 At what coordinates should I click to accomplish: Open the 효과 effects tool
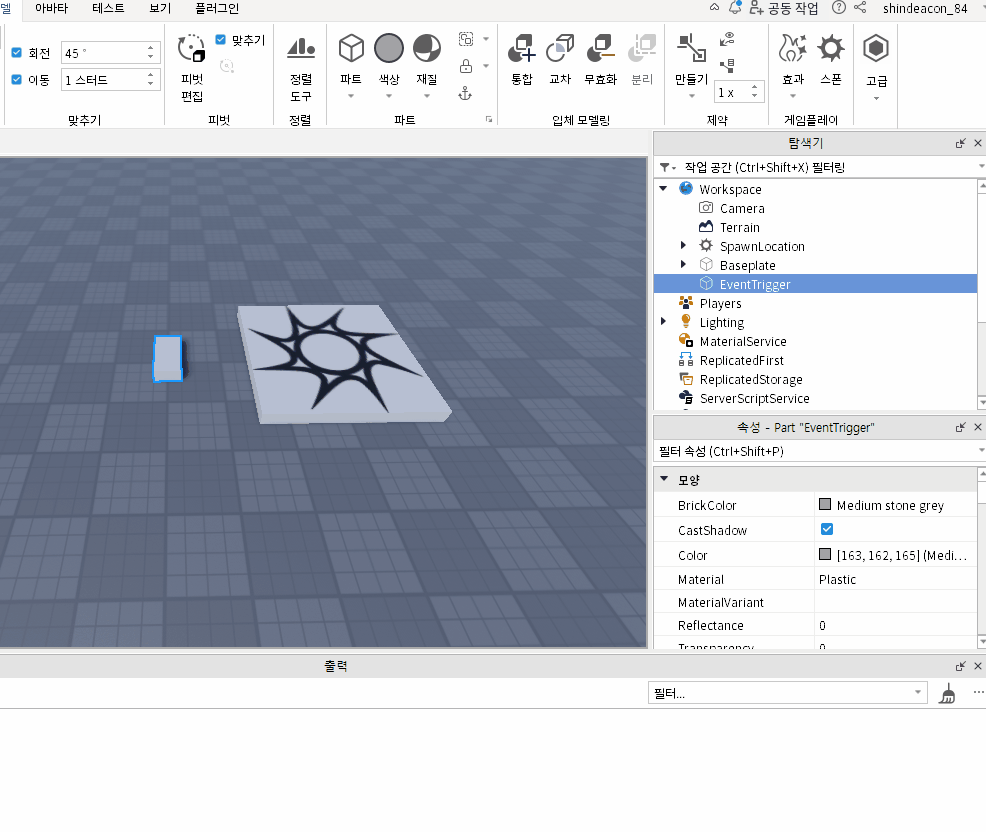[x=793, y=60]
